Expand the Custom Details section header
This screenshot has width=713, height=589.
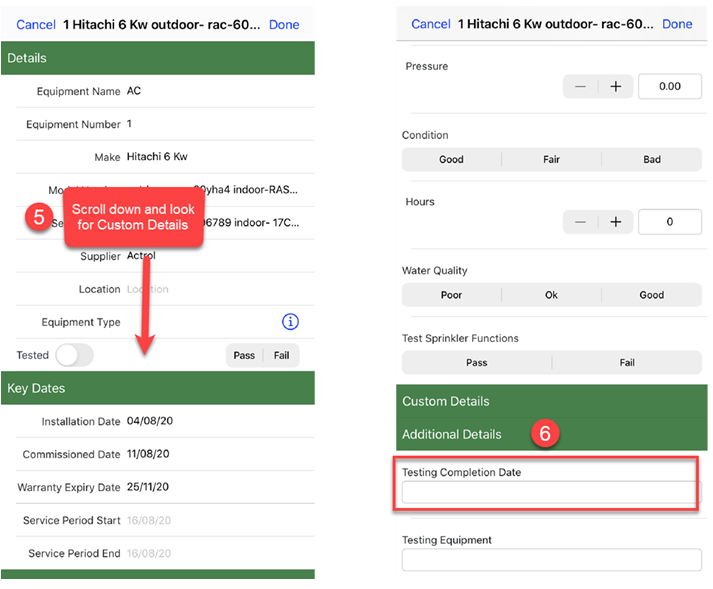(x=551, y=401)
